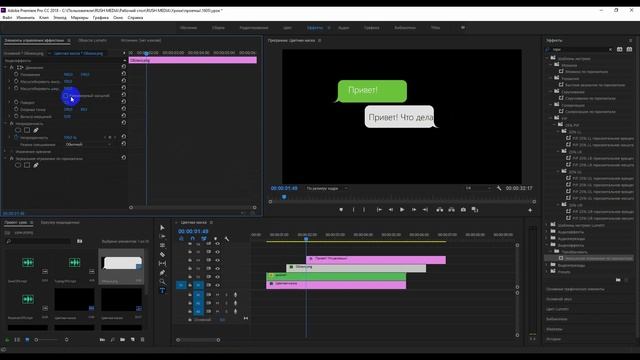
Task: Open the Библиотеки collapsed panel
Action: (x=557, y=319)
